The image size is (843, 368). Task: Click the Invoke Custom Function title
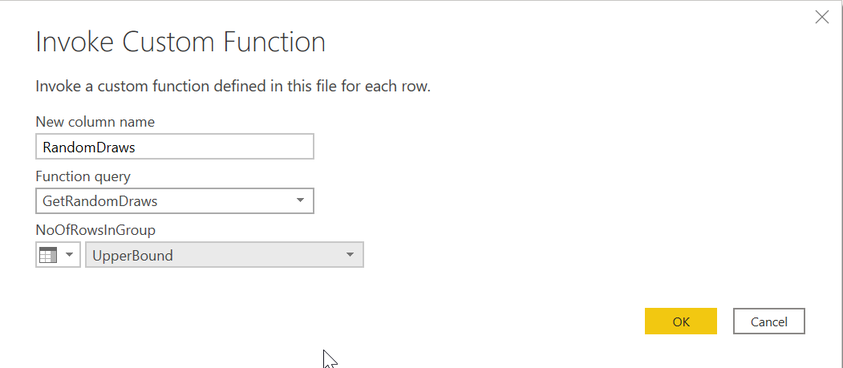point(181,42)
